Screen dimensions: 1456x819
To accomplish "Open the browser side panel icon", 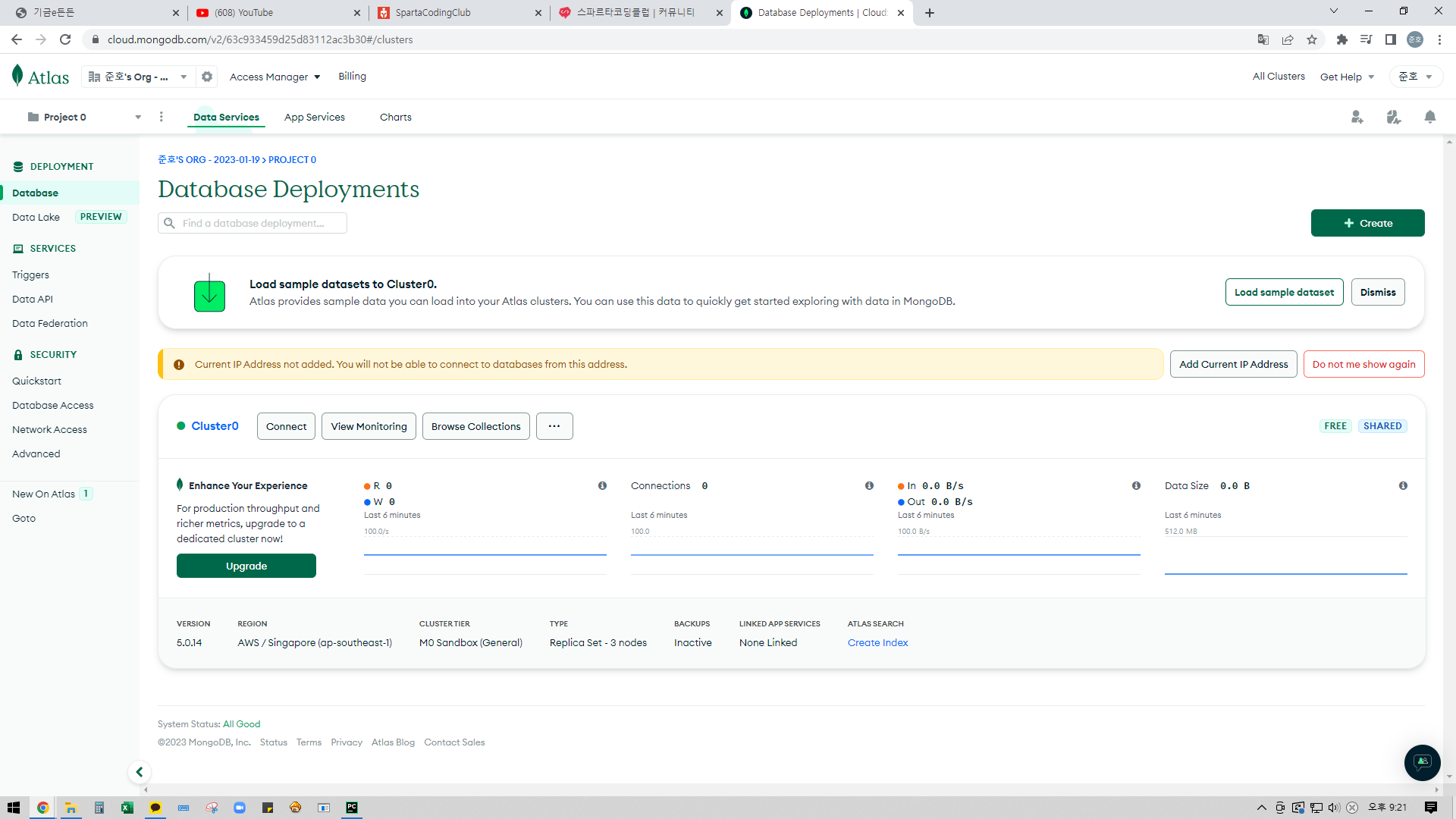I will click(x=1391, y=39).
